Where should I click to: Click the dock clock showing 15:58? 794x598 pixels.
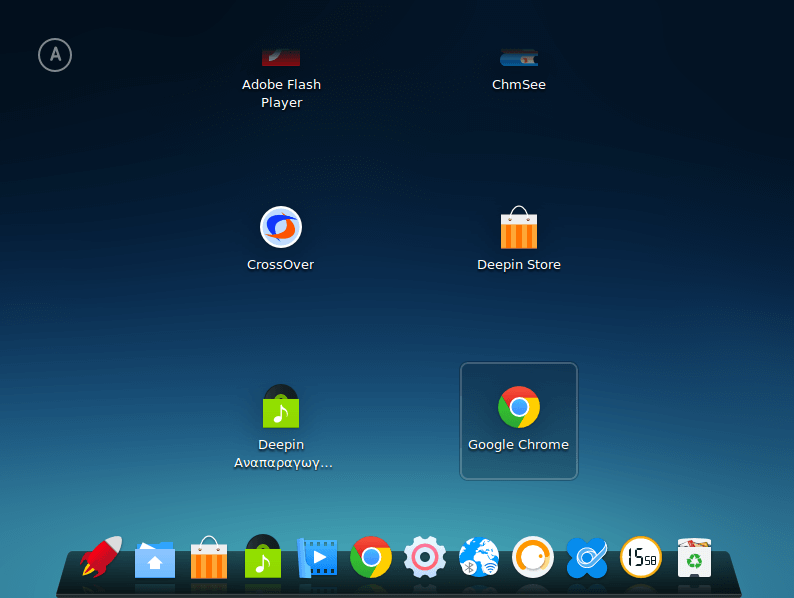click(641, 557)
